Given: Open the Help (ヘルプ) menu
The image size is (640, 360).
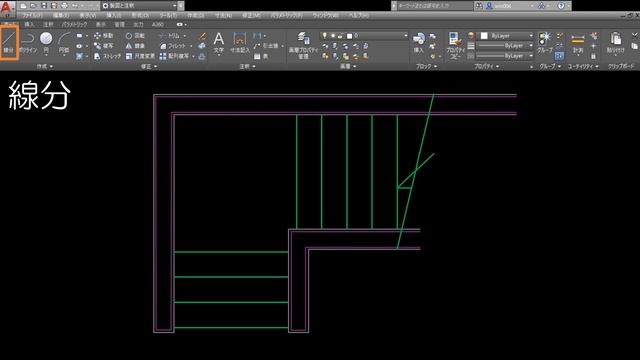Looking at the screenshot, I should [x=359, y=15].
